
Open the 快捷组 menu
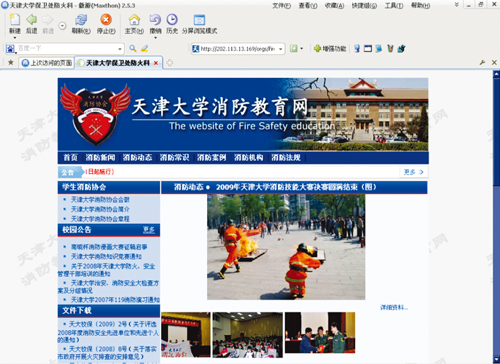[364, 5]
